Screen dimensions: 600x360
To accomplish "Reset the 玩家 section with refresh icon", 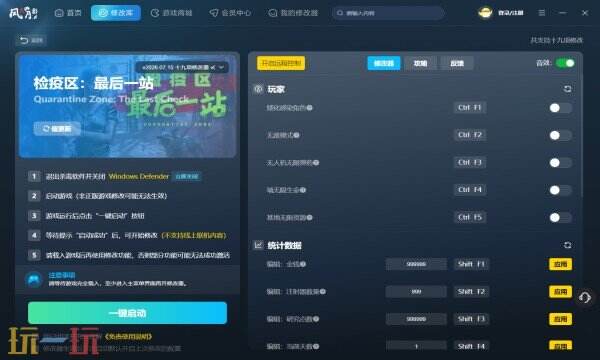I will tap(567, 89).
